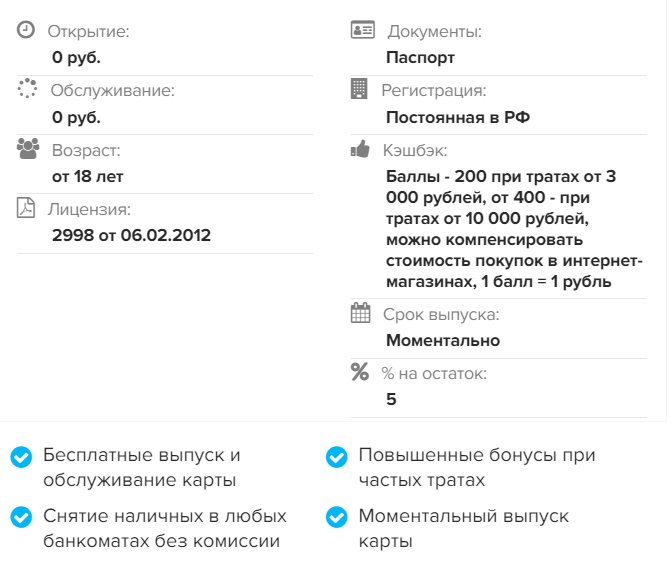This screenshot has width=671, height=575.
Task: Click the percent icon beside % на остаток
Action: 360,372
